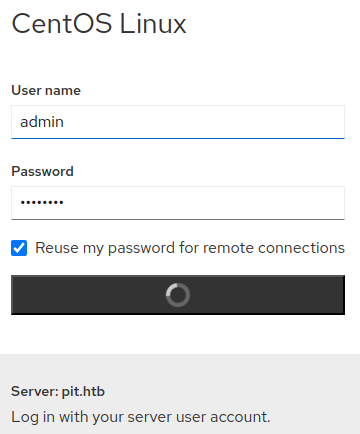Click "Log in with your server user account."

click(141, 417)
